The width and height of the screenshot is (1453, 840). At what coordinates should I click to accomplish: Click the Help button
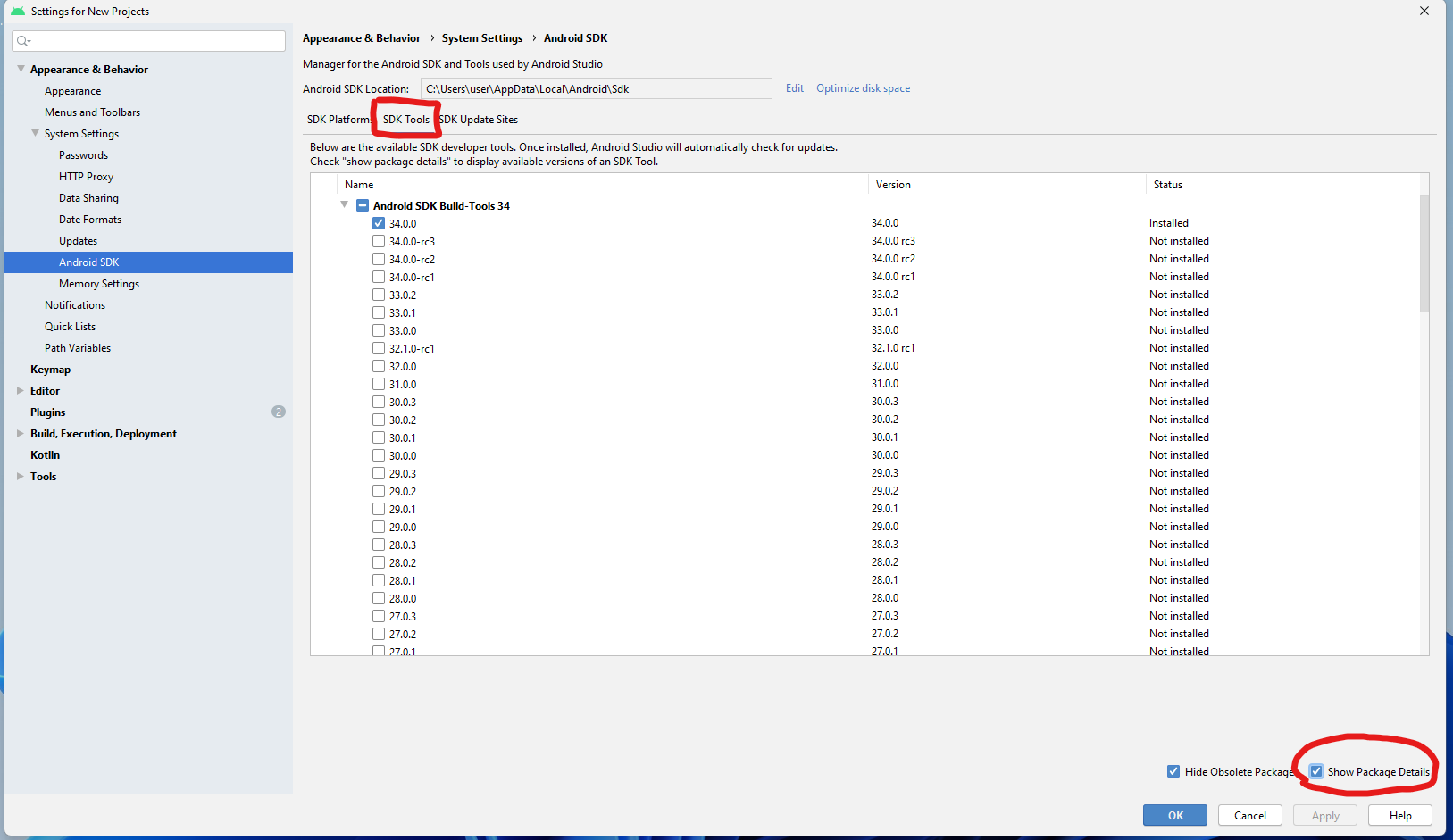1400,815
